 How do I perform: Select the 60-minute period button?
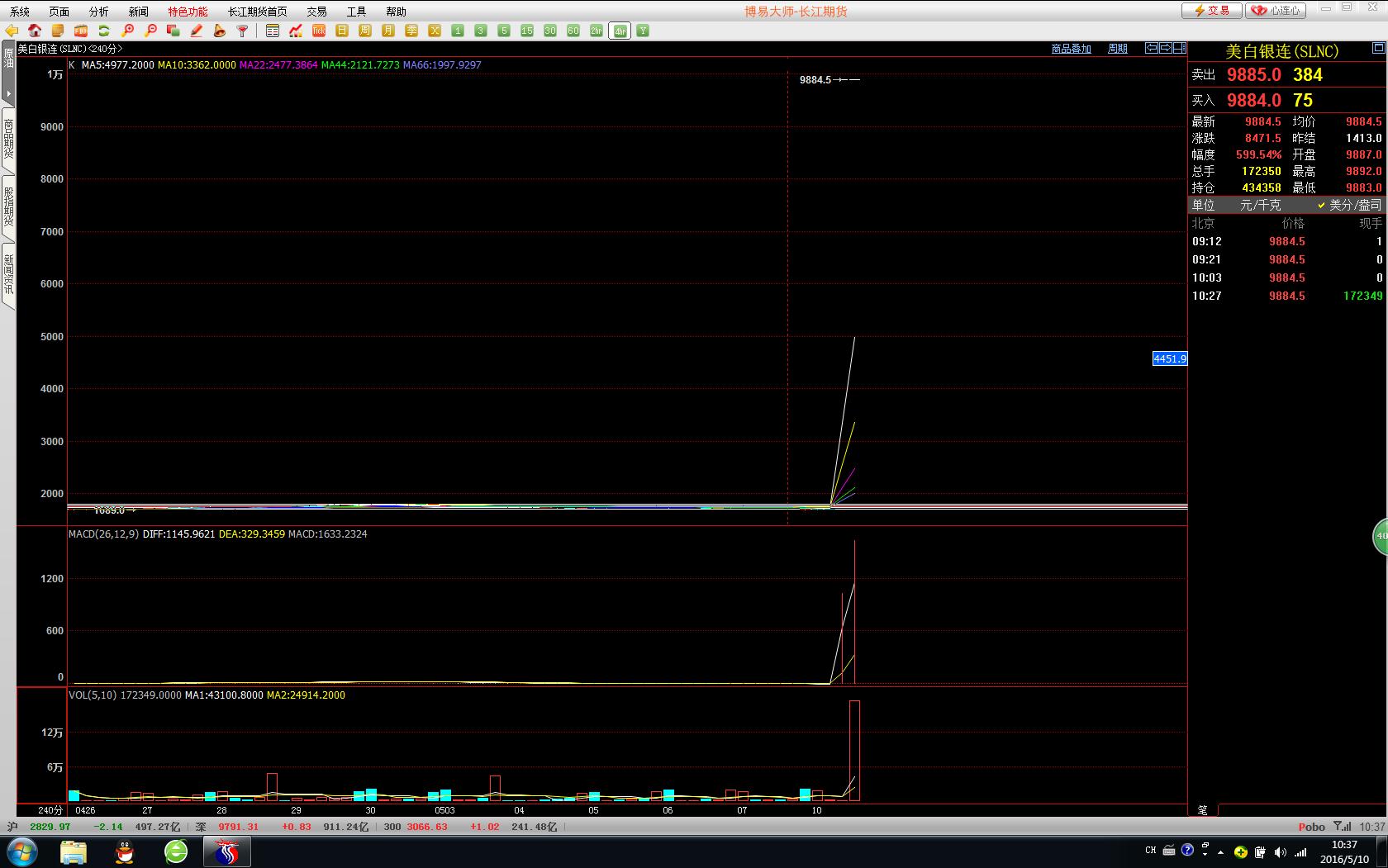(573, 31)
